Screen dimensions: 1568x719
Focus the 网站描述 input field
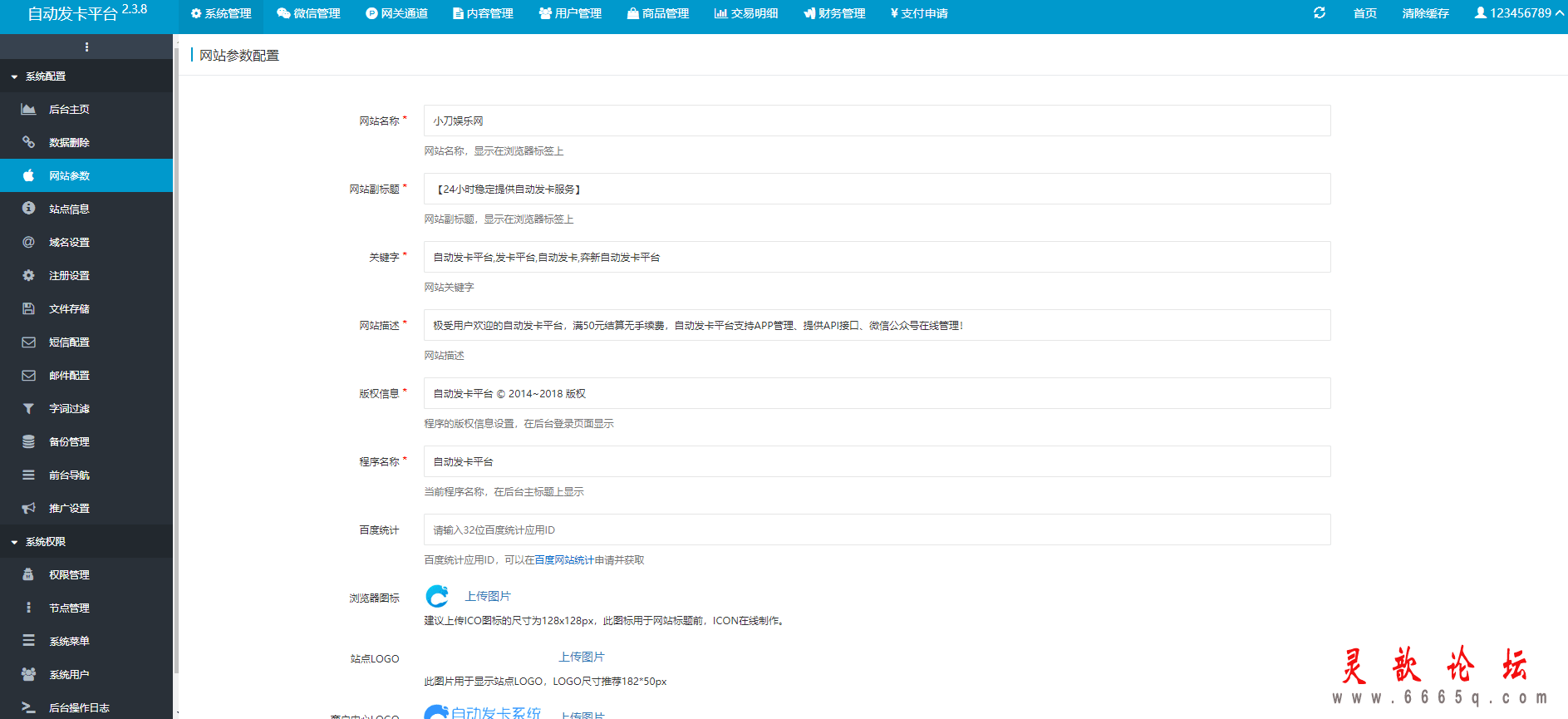point(877,325)
